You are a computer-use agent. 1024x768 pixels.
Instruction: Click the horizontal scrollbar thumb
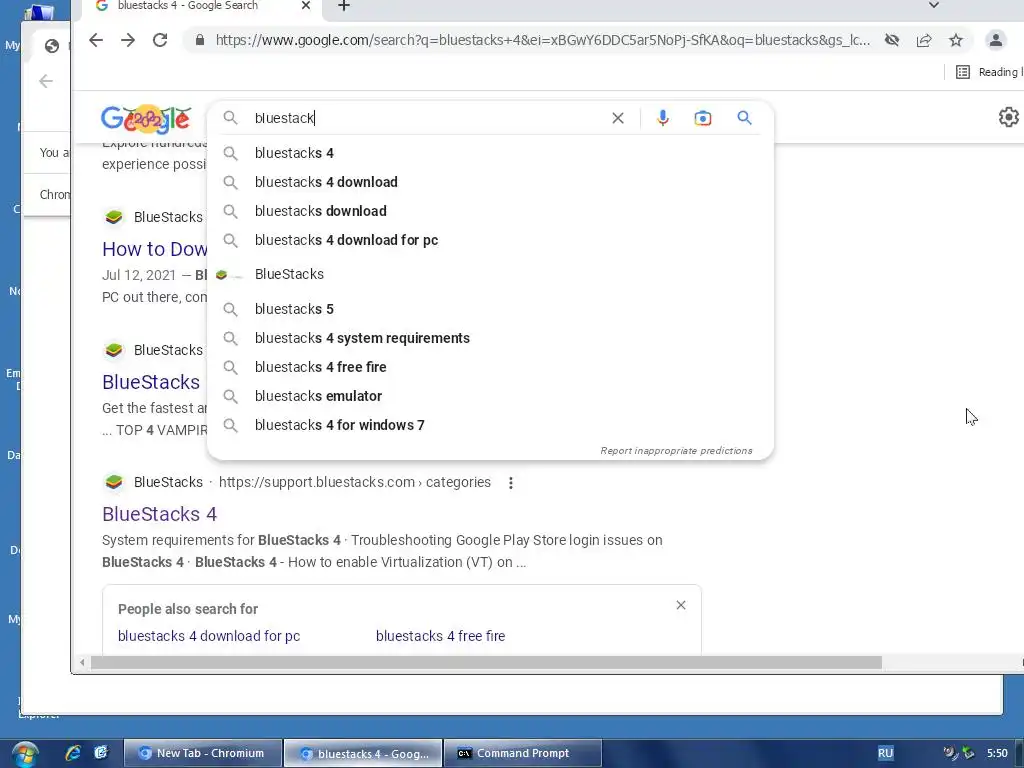point(486,663)
